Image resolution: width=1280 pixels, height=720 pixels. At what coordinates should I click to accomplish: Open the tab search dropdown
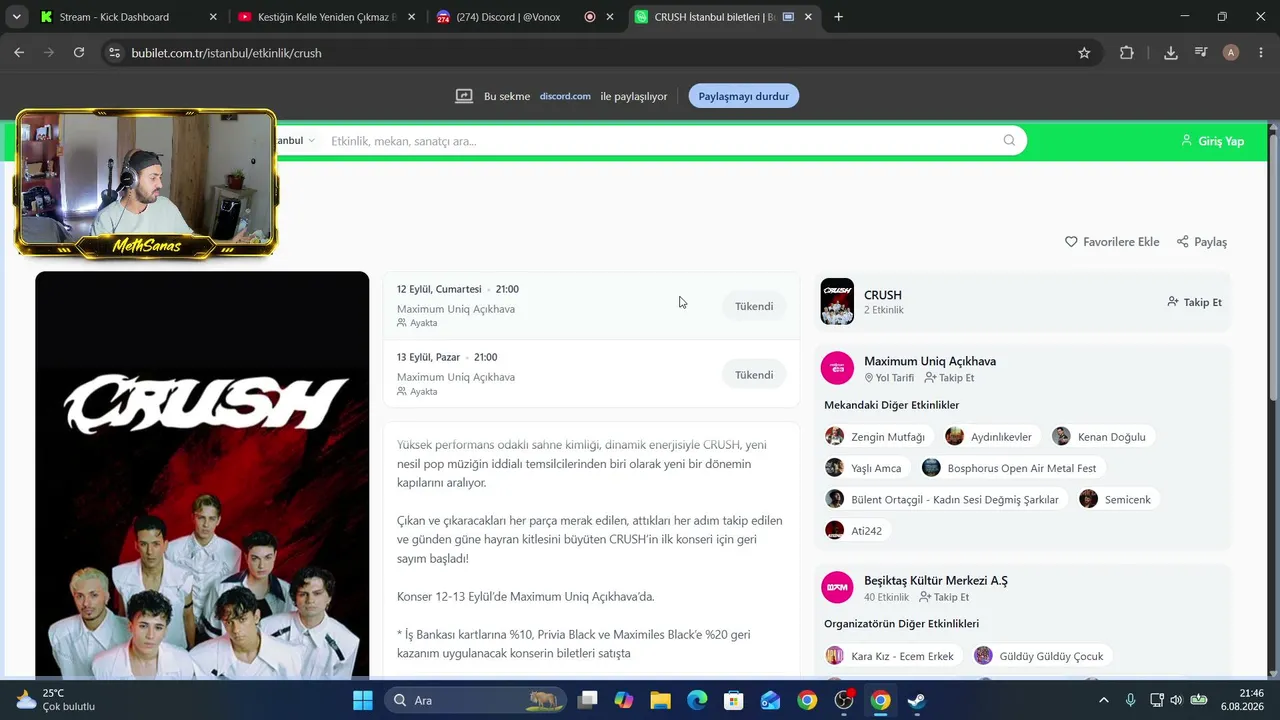coord(16,17)
